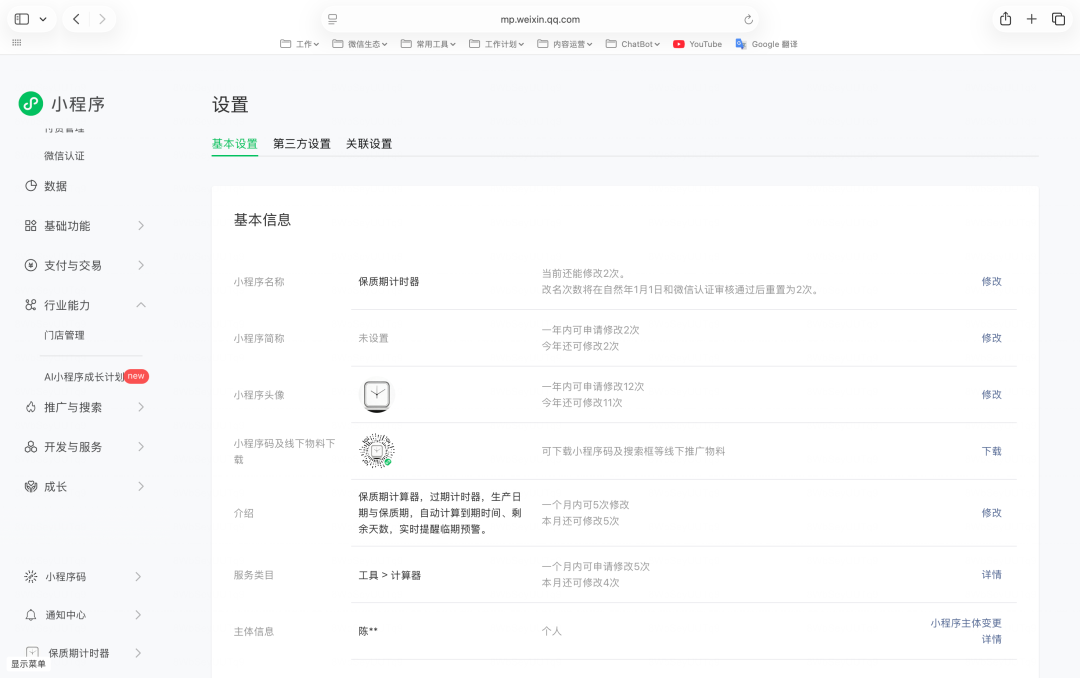The image size is (1080, 678).
Task: Select the 行业能力 scissors-style icon
Action: pyautogui.click(x=29, y=305)
